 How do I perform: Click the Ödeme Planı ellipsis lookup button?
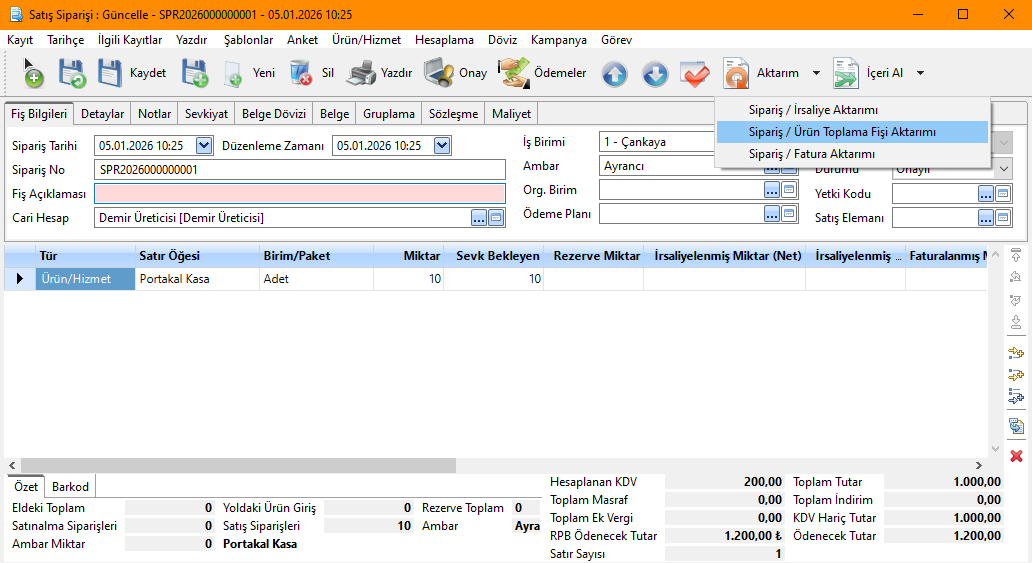772,213
